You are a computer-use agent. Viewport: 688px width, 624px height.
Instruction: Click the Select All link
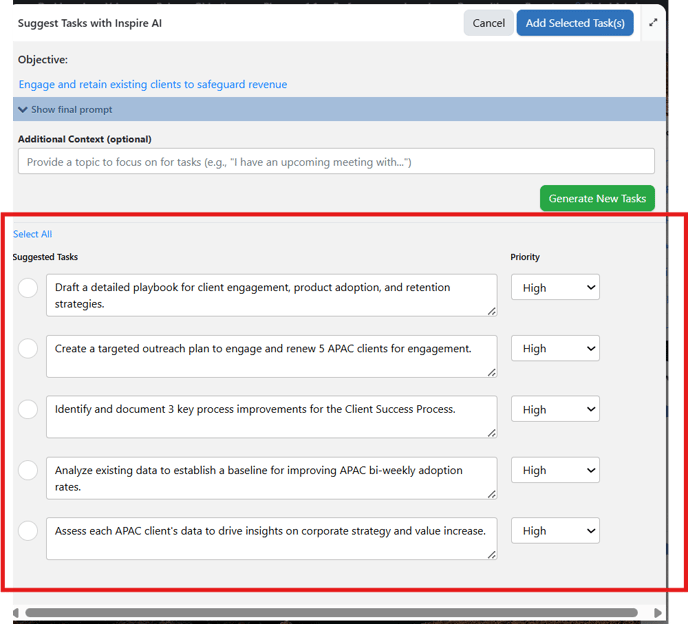coord(32,234)
